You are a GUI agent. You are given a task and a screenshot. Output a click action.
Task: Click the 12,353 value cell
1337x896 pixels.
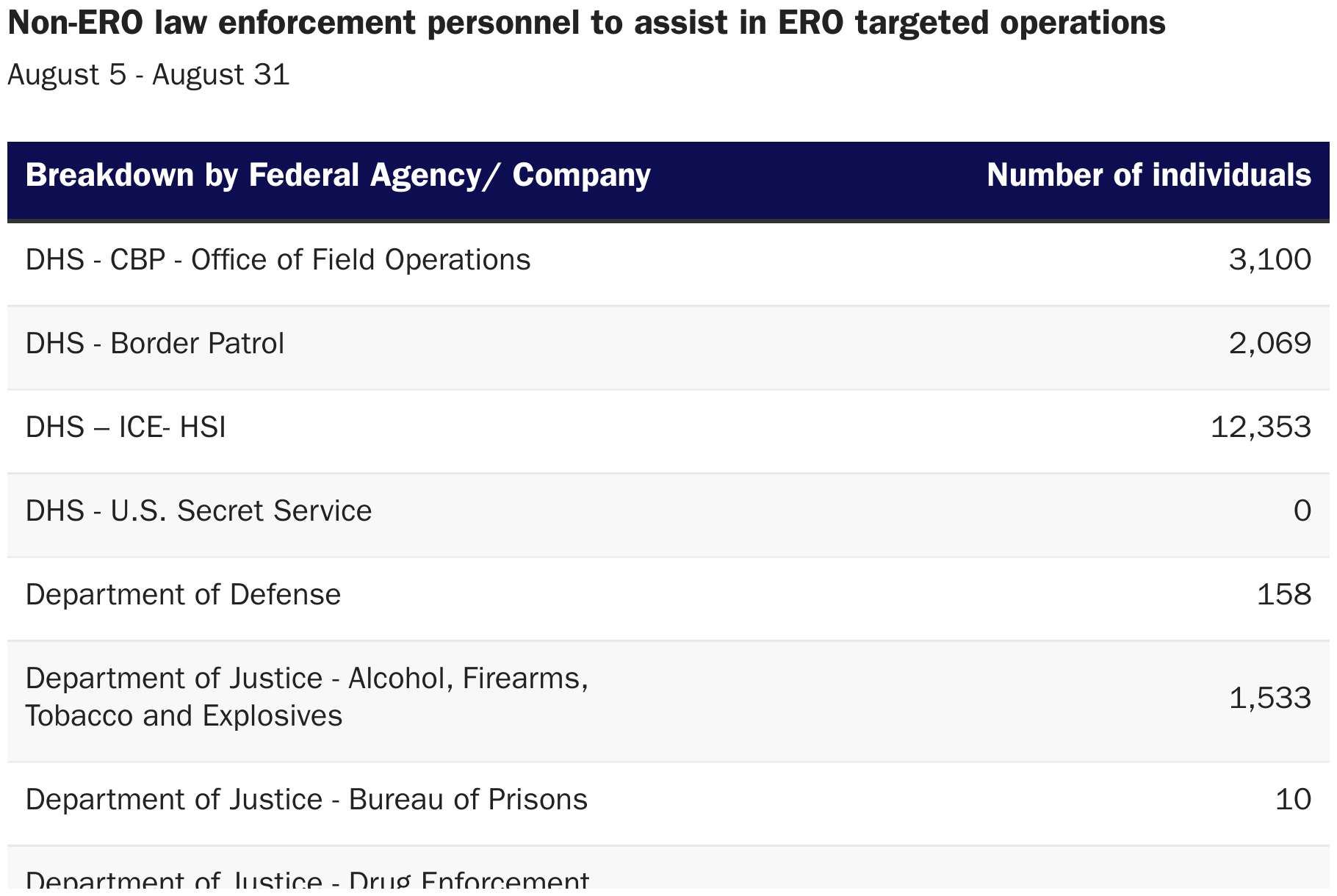coord(1260,427)
